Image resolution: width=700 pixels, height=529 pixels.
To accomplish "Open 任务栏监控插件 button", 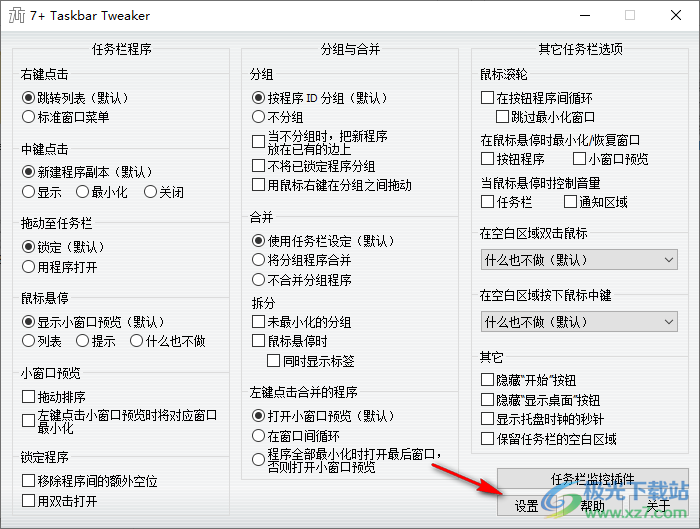I will (x=592, y=479).
